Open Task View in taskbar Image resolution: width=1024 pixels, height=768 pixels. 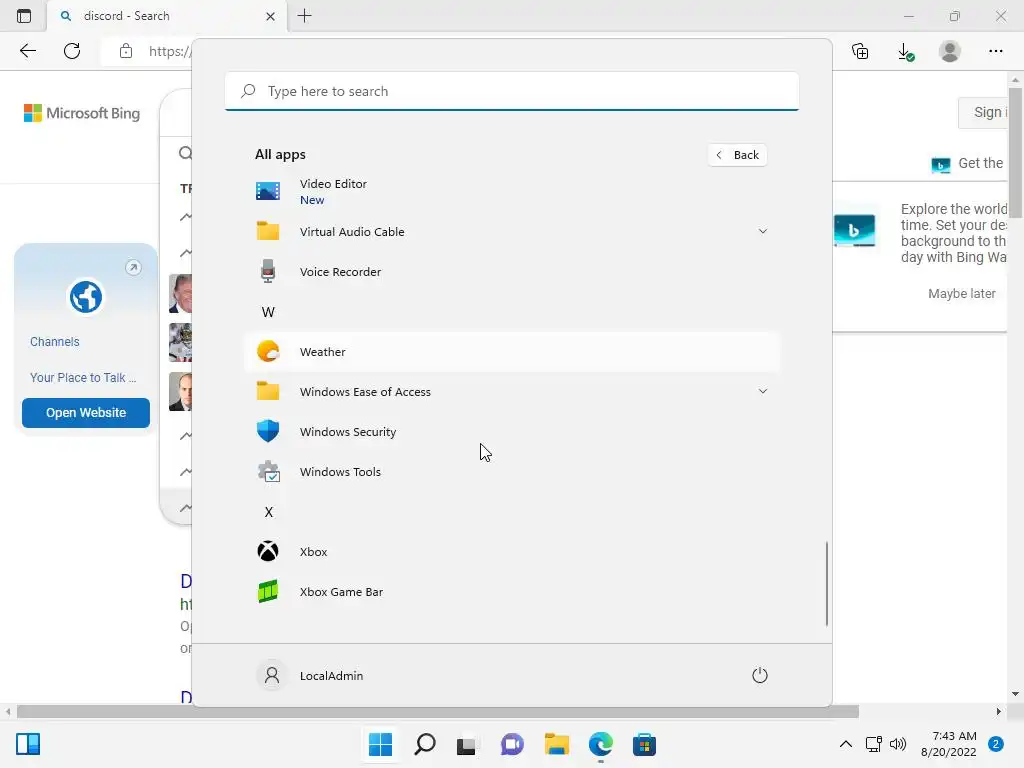pos(466,744)
